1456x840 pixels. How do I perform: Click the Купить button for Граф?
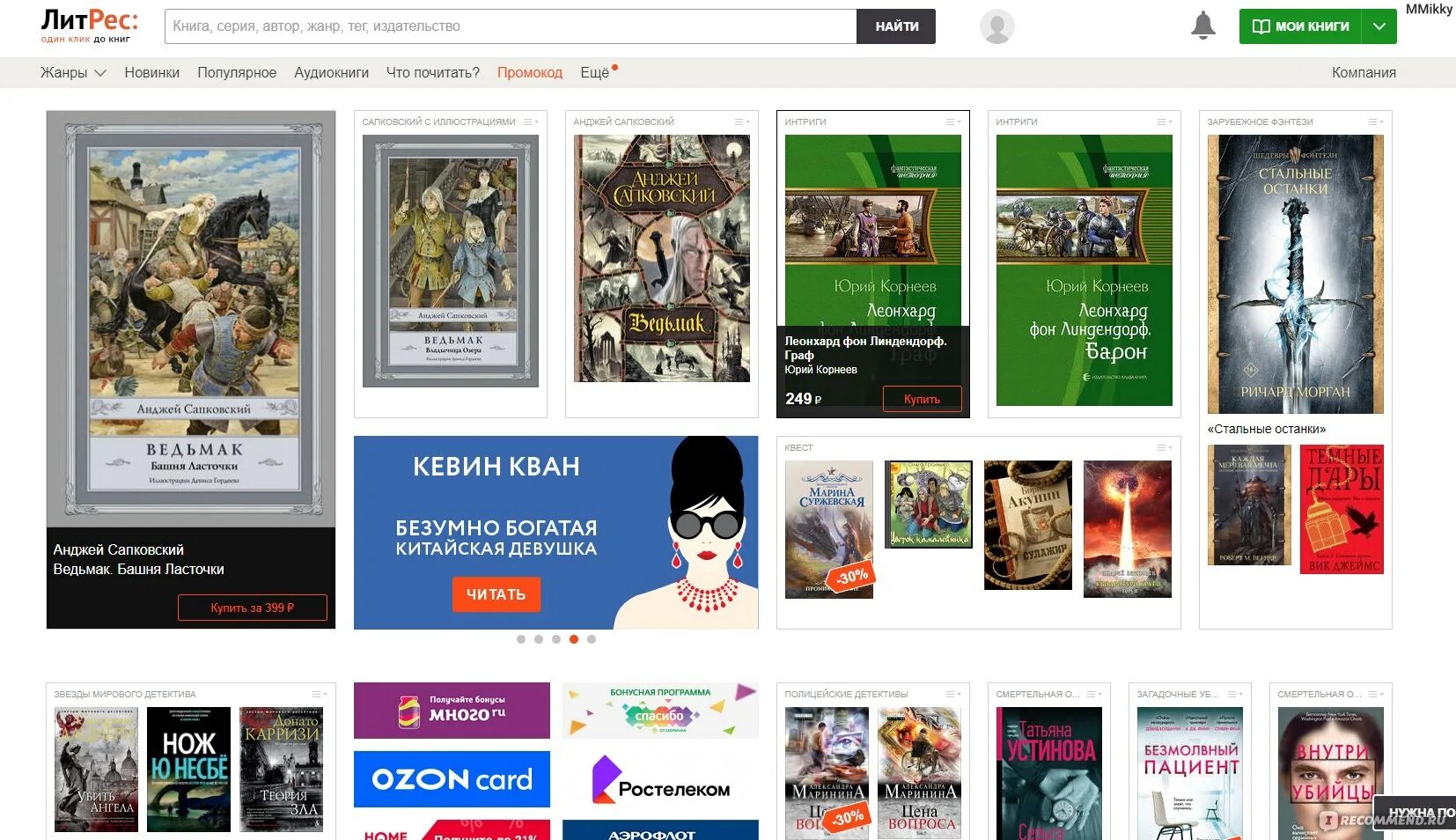pos(922,399)
